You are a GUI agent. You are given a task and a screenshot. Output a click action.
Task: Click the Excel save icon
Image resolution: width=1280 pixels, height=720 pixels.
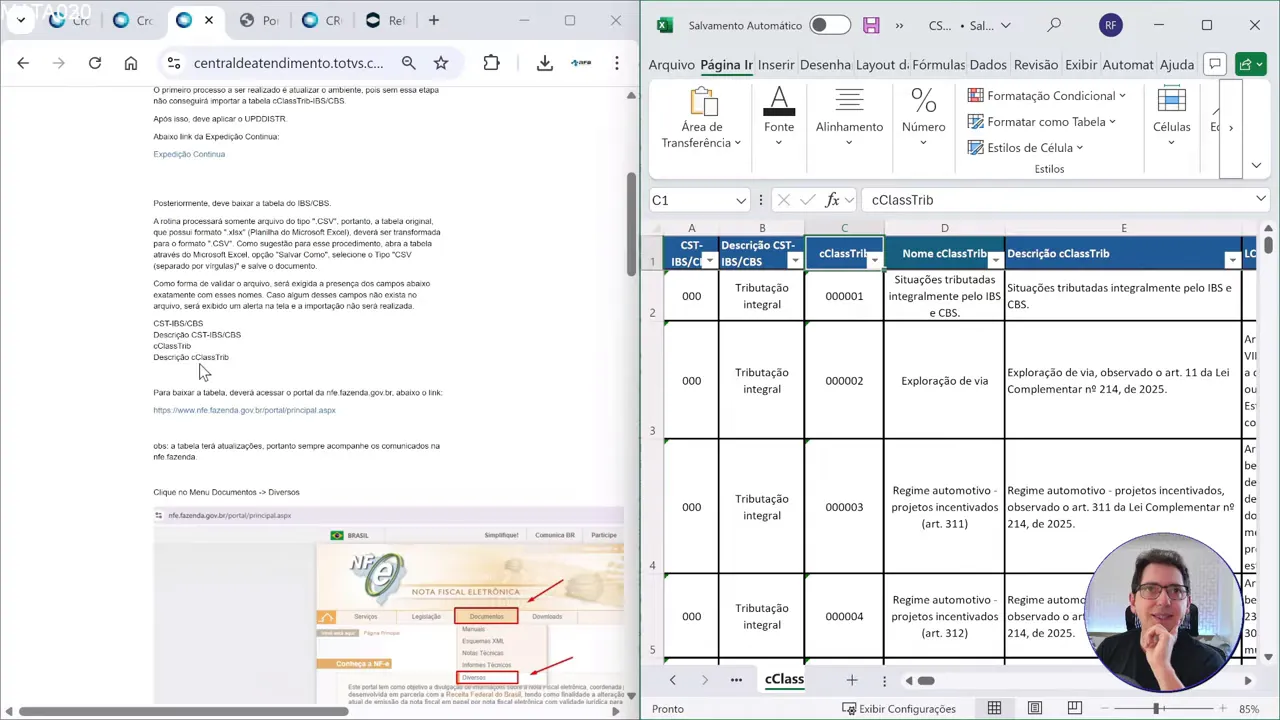(871, 25)
